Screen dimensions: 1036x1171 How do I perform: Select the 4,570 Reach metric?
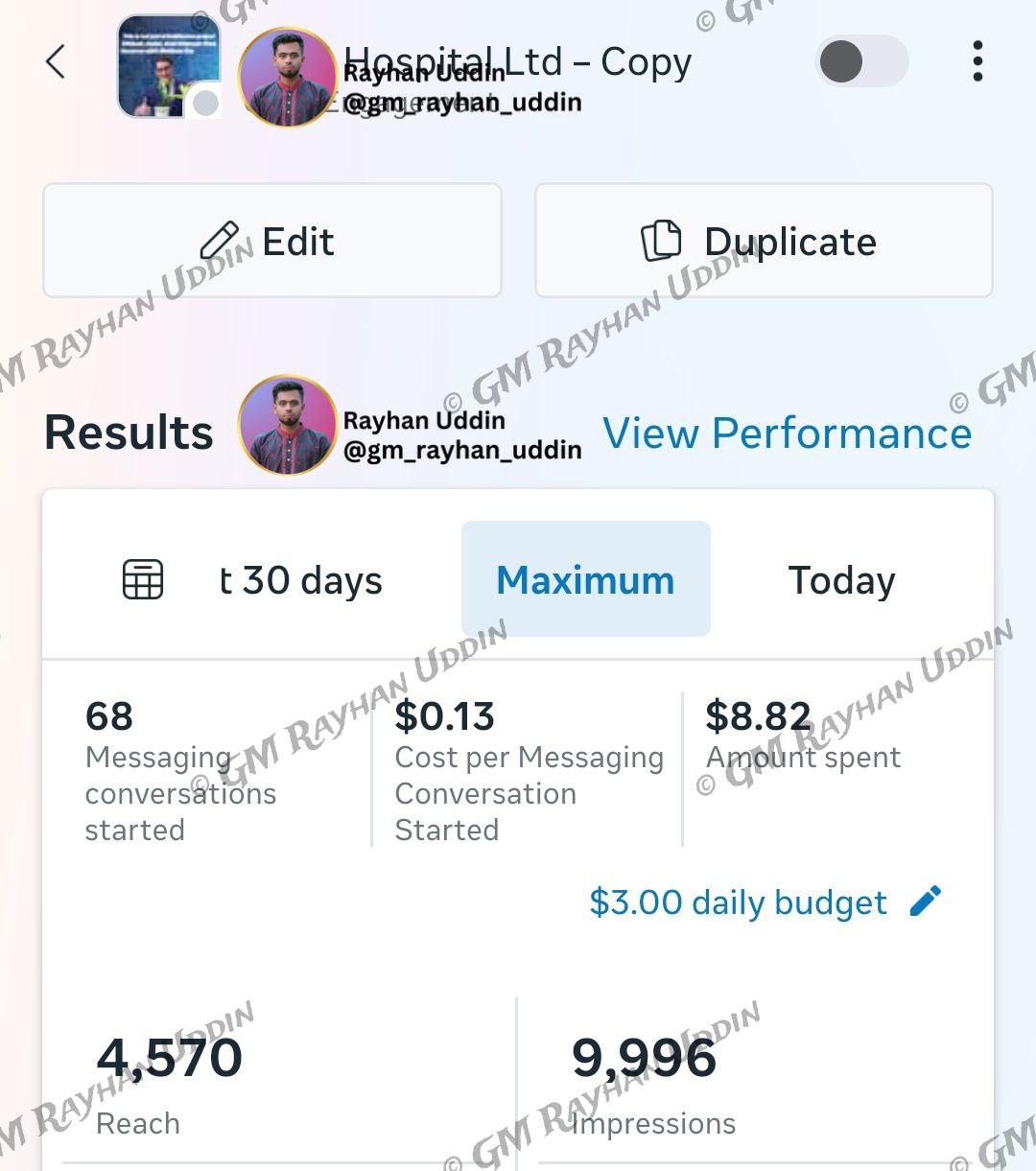point(169,1085)
